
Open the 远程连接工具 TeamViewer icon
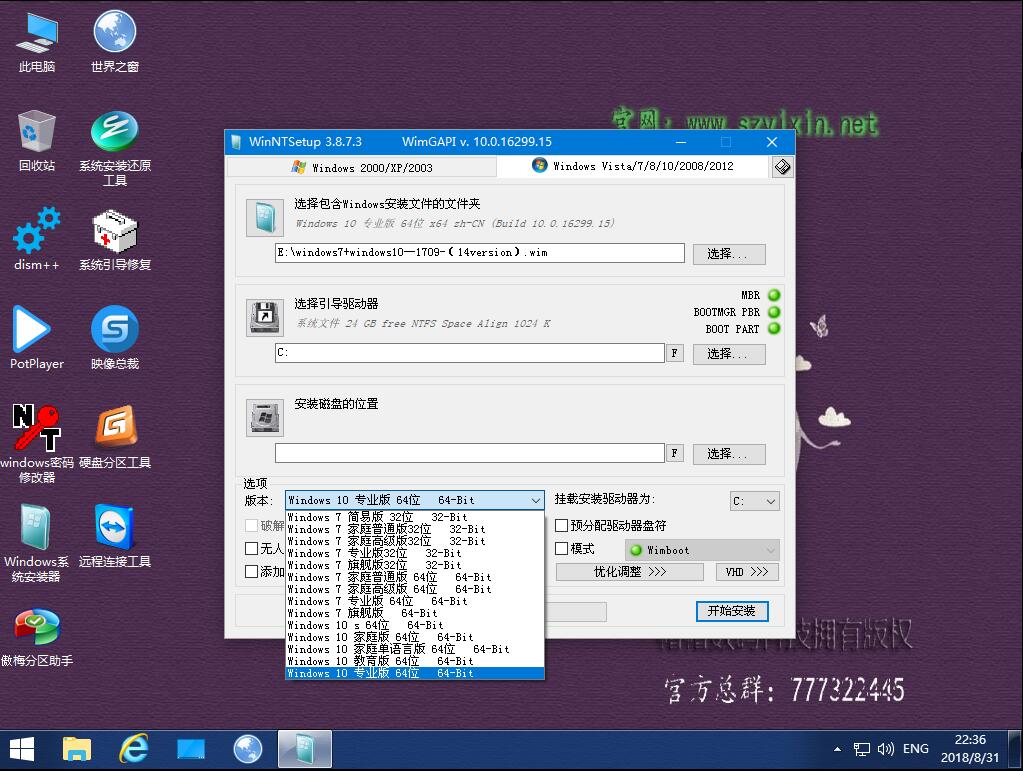coord(115,536)
